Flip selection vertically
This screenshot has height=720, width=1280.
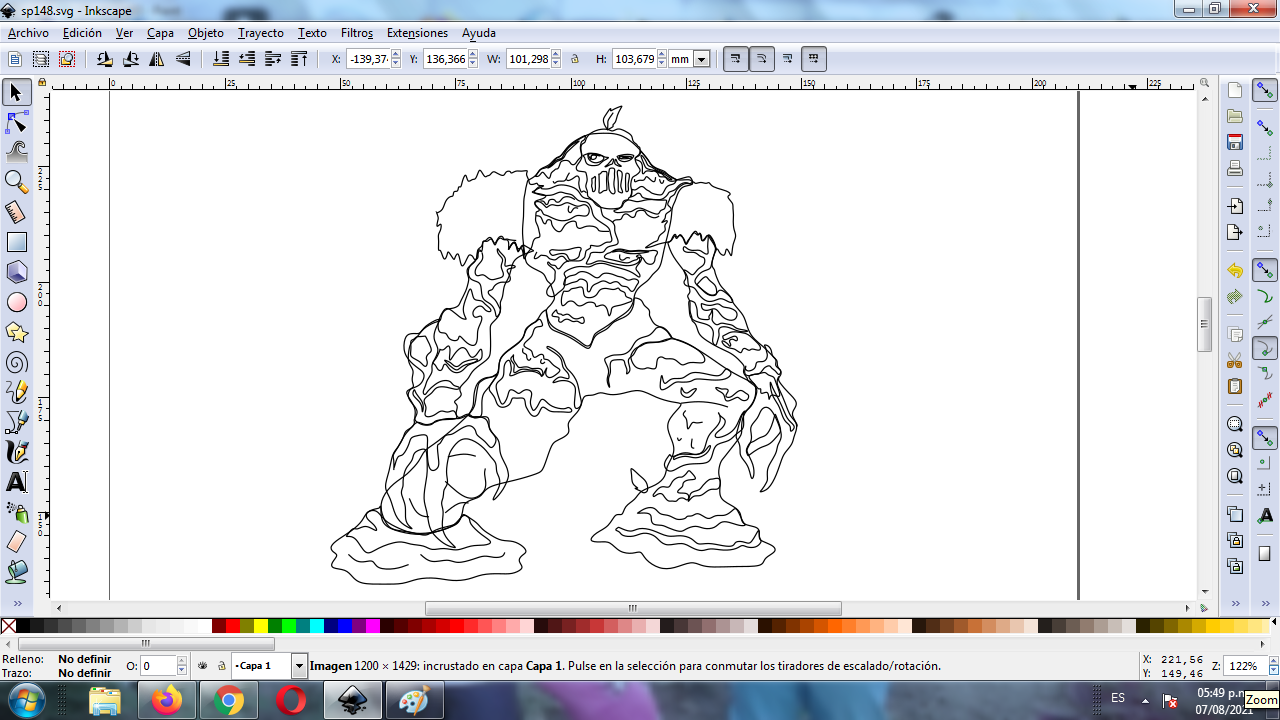click(183, 59)
